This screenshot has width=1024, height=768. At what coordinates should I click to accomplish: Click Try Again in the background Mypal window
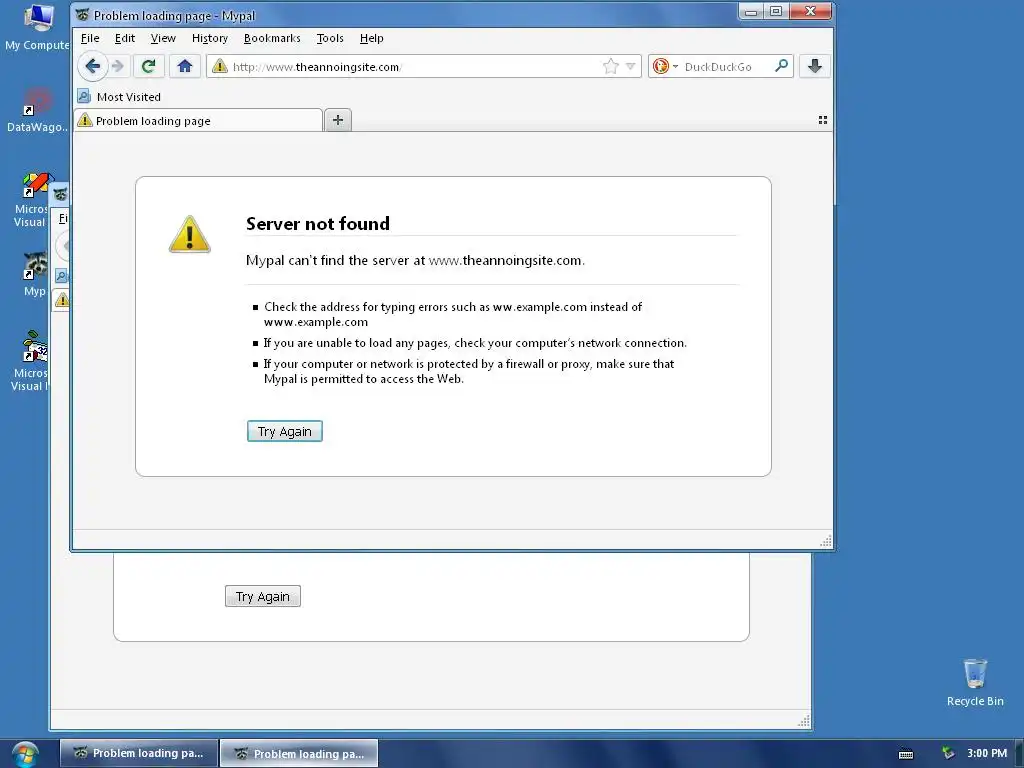263,596
